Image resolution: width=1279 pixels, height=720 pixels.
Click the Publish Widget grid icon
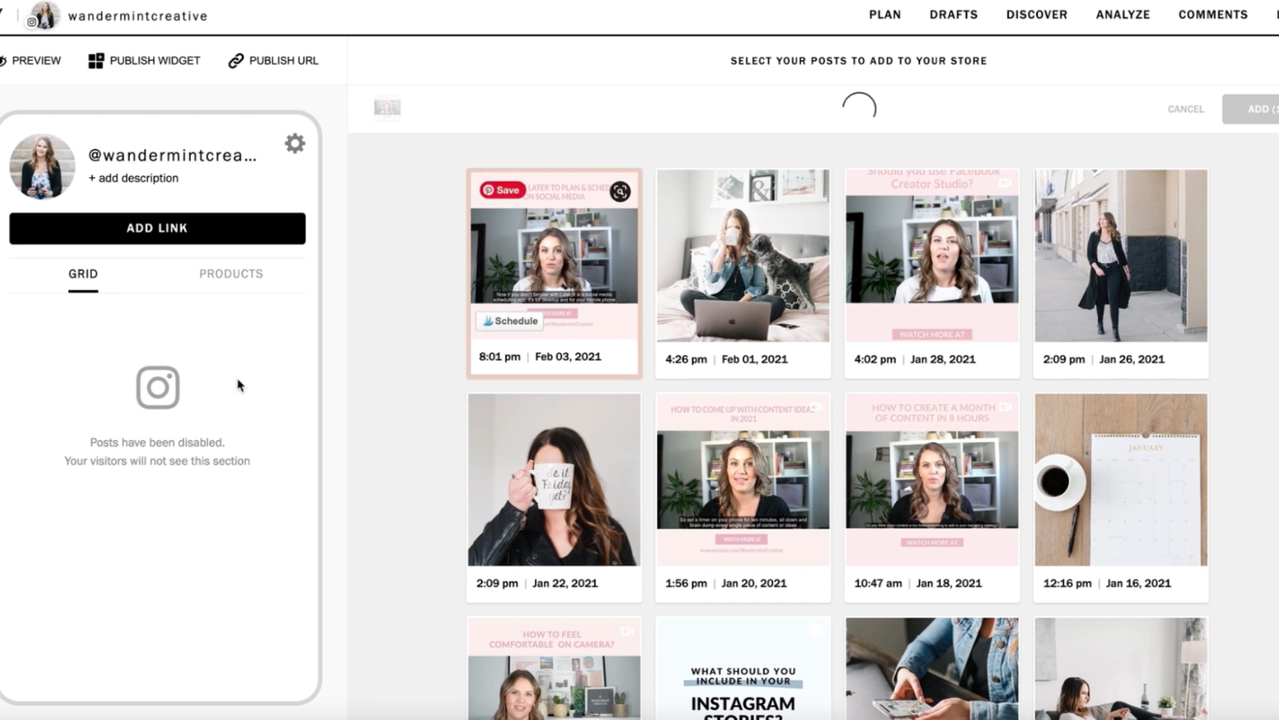tap(96, 61)
